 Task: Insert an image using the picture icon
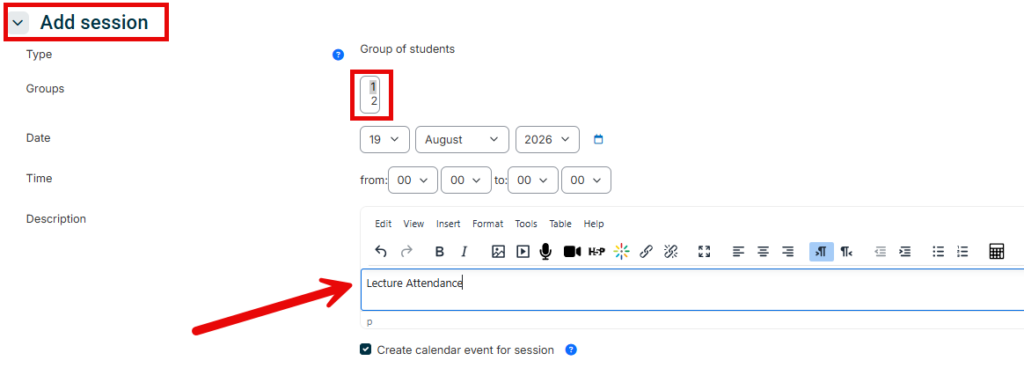498,252
